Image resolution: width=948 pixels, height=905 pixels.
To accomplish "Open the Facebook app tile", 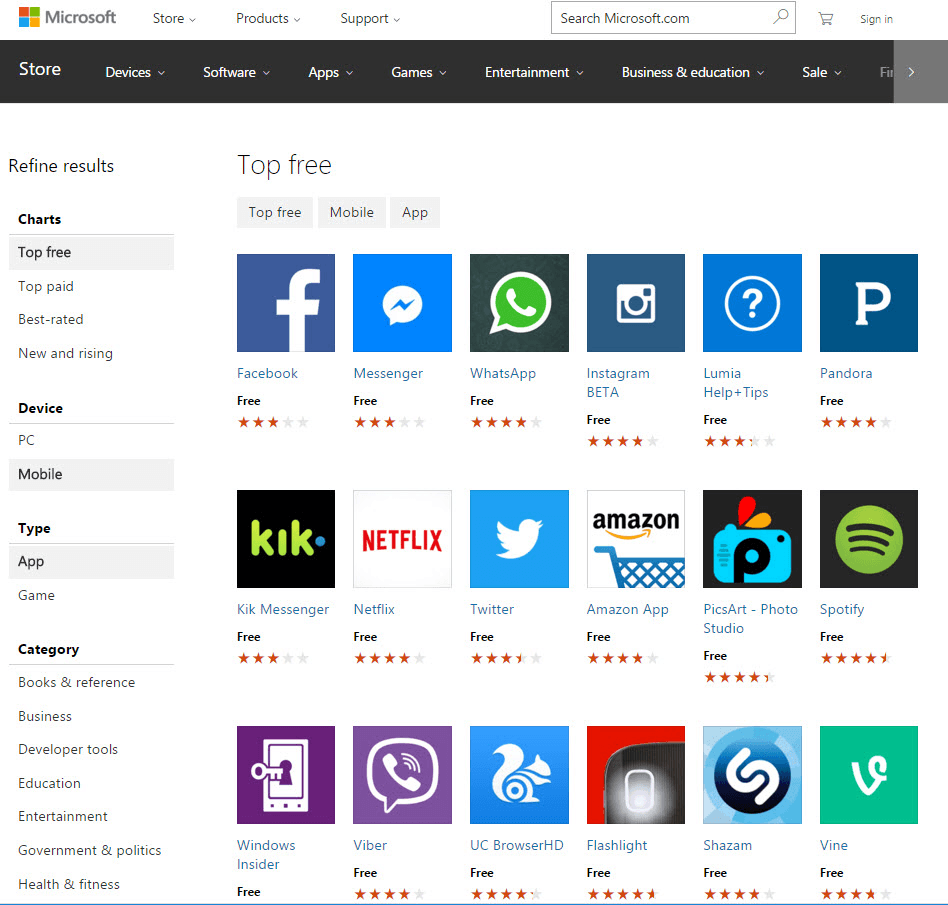I will pos(285,303).
